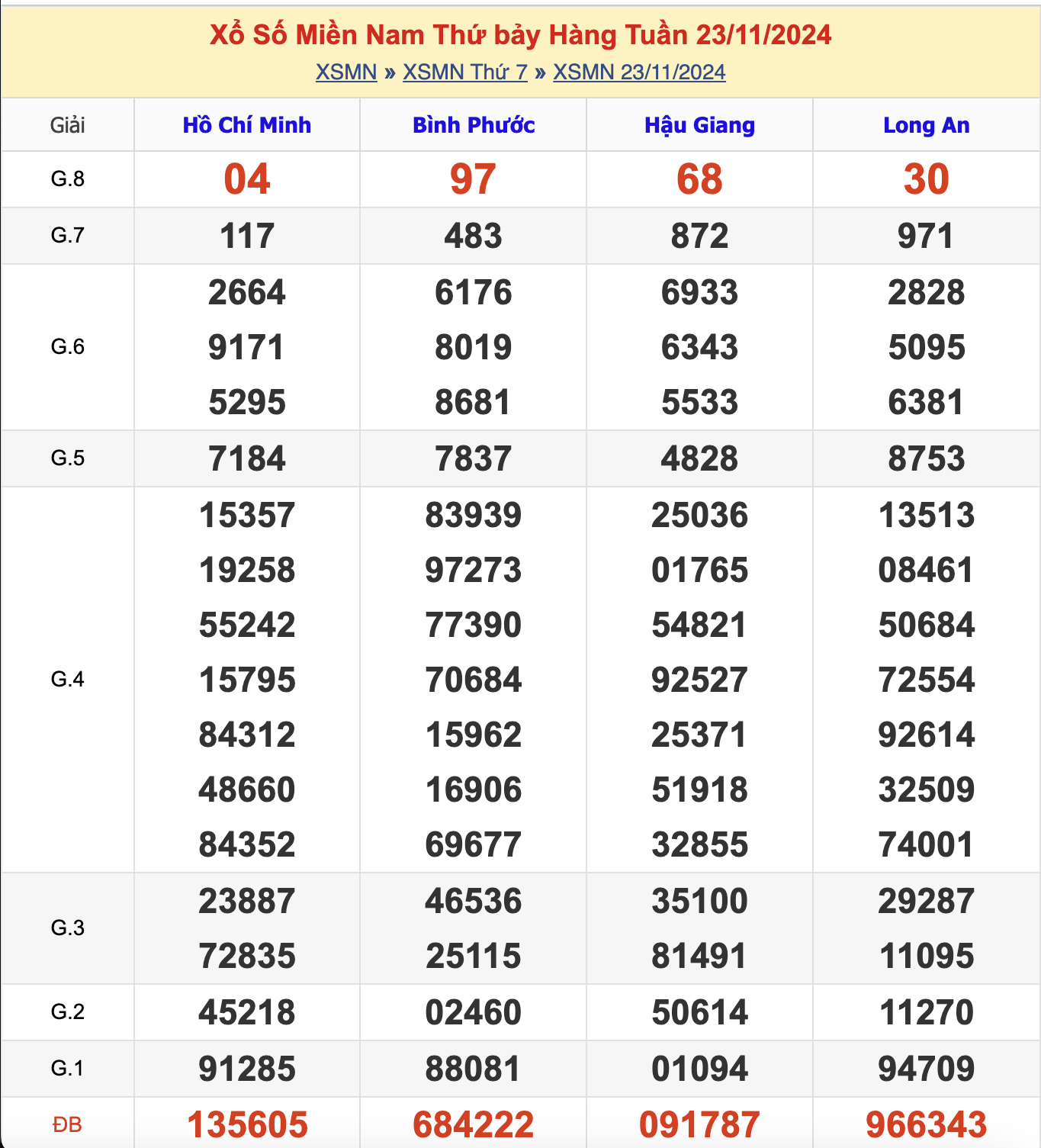Click the G.7 row label
Viewport: 1041px width, 1148px height.
(x=68, y=236)
